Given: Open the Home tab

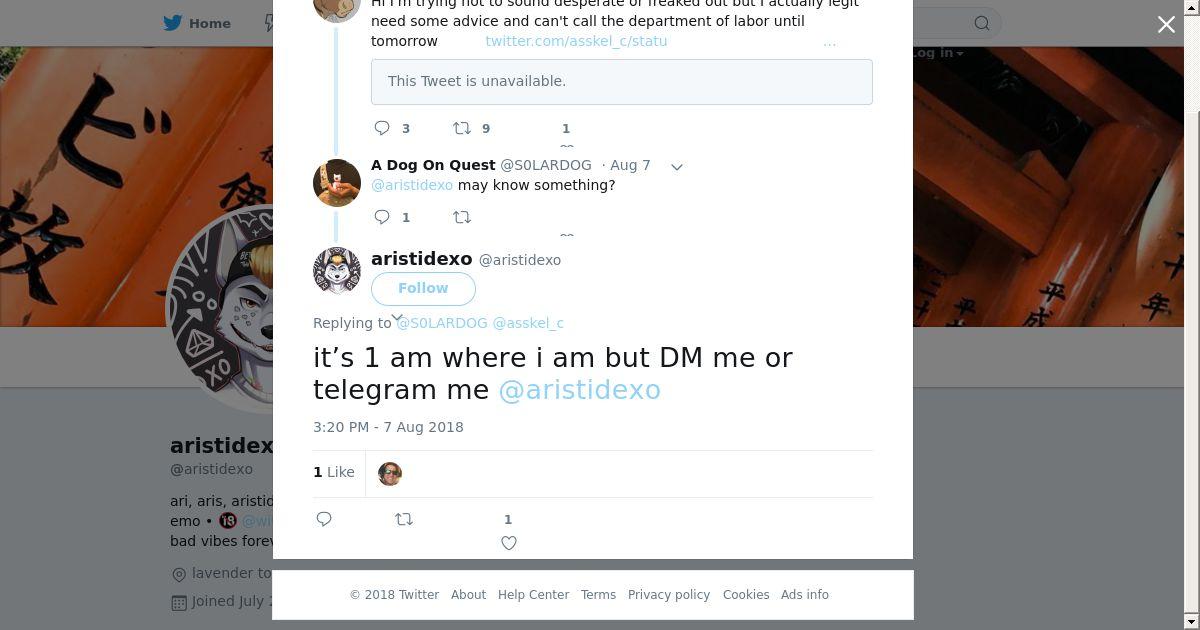Looking at the screenshot, I should 197,23.
